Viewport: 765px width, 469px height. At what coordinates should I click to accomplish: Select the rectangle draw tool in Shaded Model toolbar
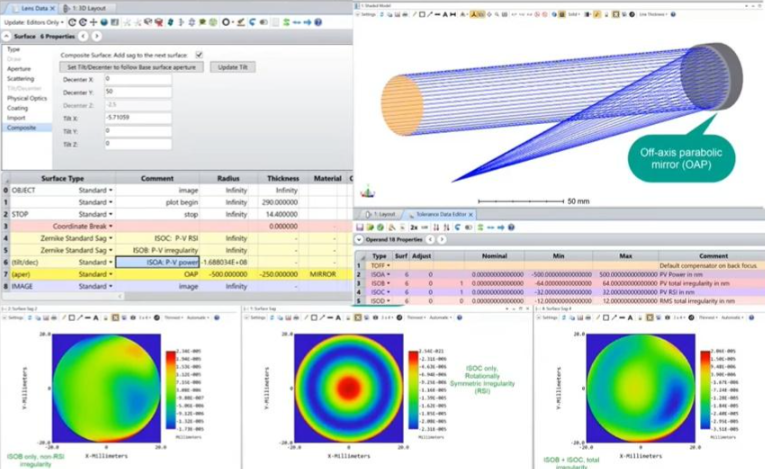(x=423, y=15)
